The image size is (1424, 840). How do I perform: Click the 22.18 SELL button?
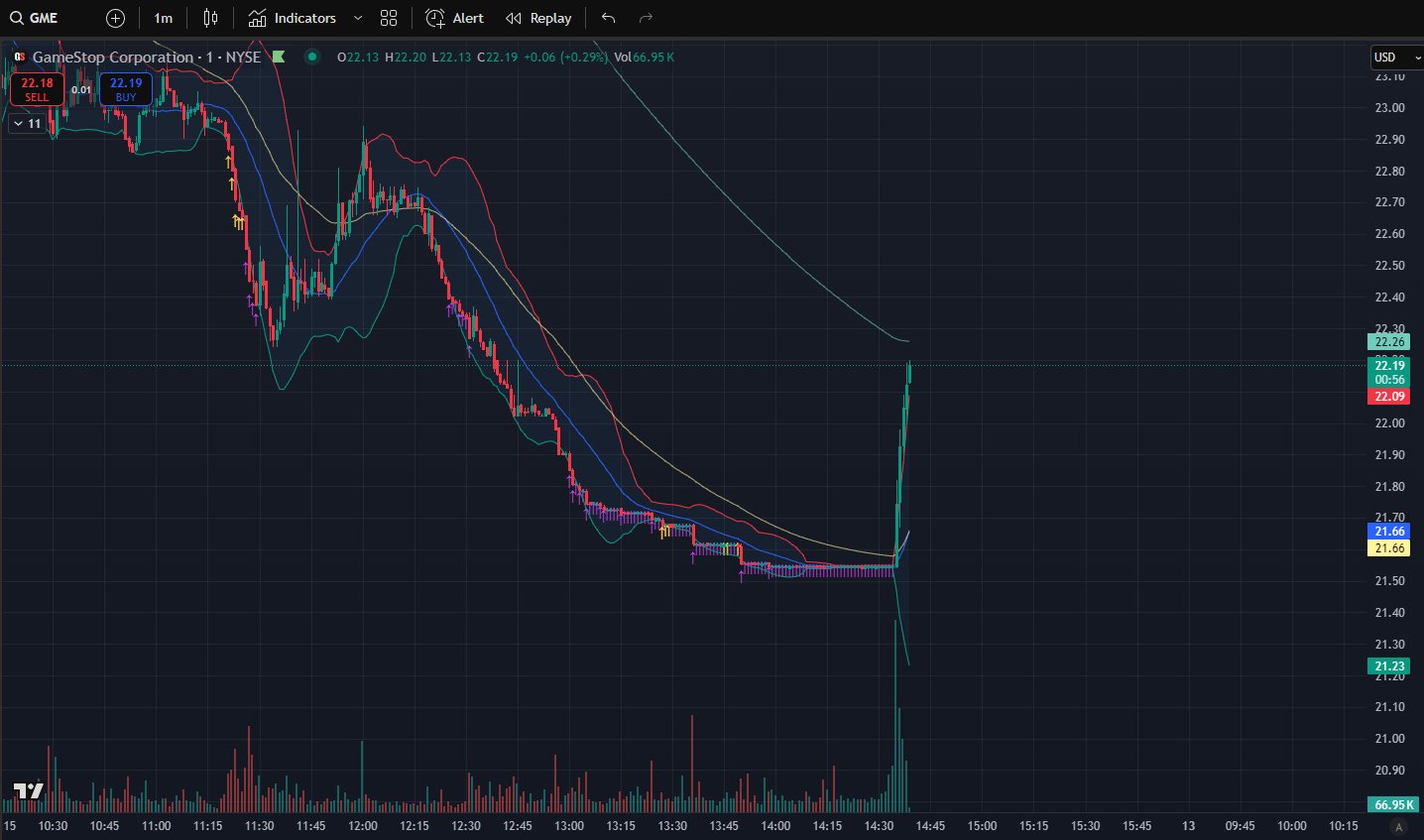(x=37, y=89)
